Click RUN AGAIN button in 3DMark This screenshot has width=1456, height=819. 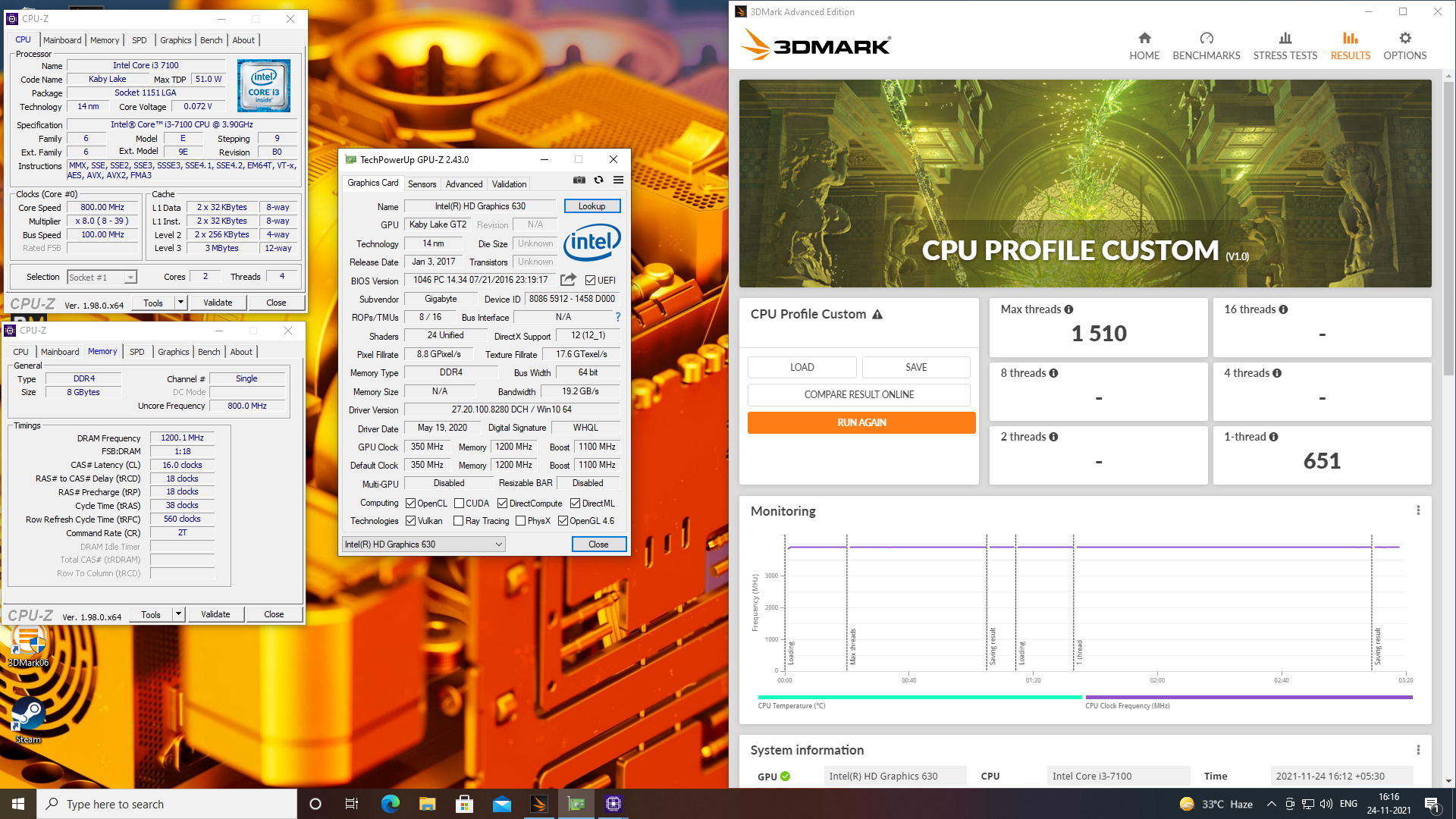pyautogui.click(x=861, y=422)
